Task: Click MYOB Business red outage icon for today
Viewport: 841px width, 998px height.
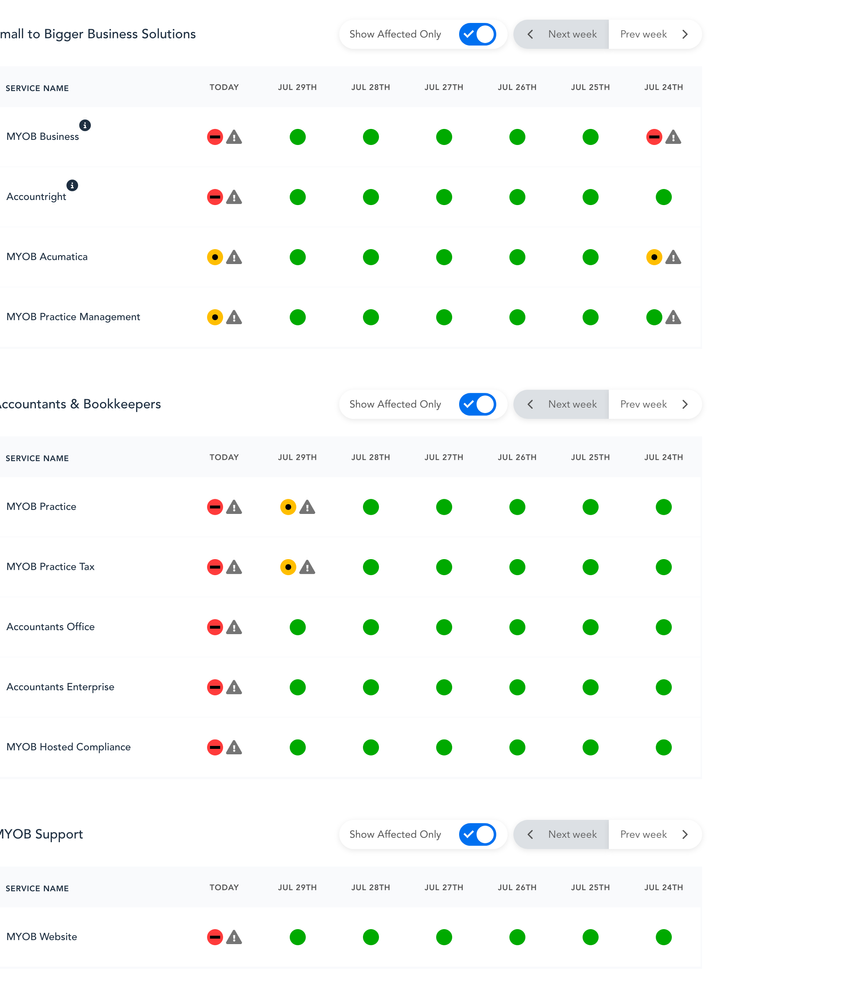Action: [215, 137]
